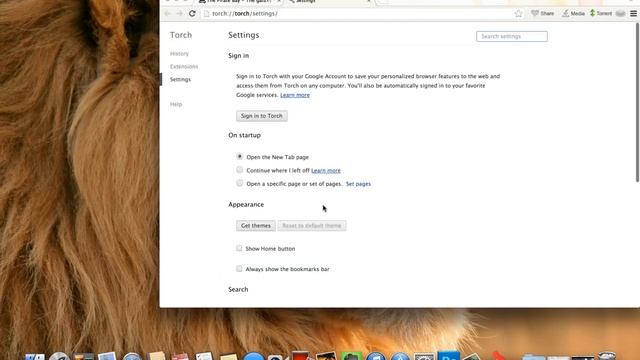Bookmark this page with the star icon
640x360 pixels.
click(x=518, y=13)
